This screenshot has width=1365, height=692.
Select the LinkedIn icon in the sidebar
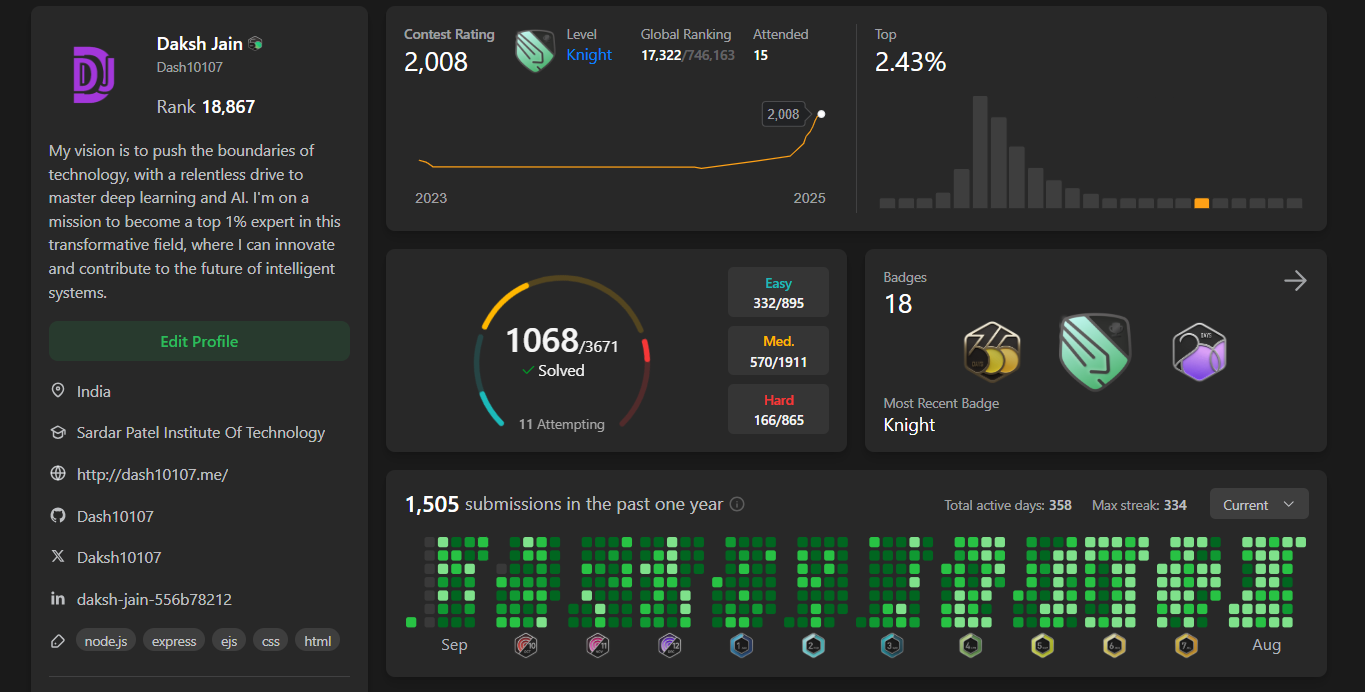[57, 599]
